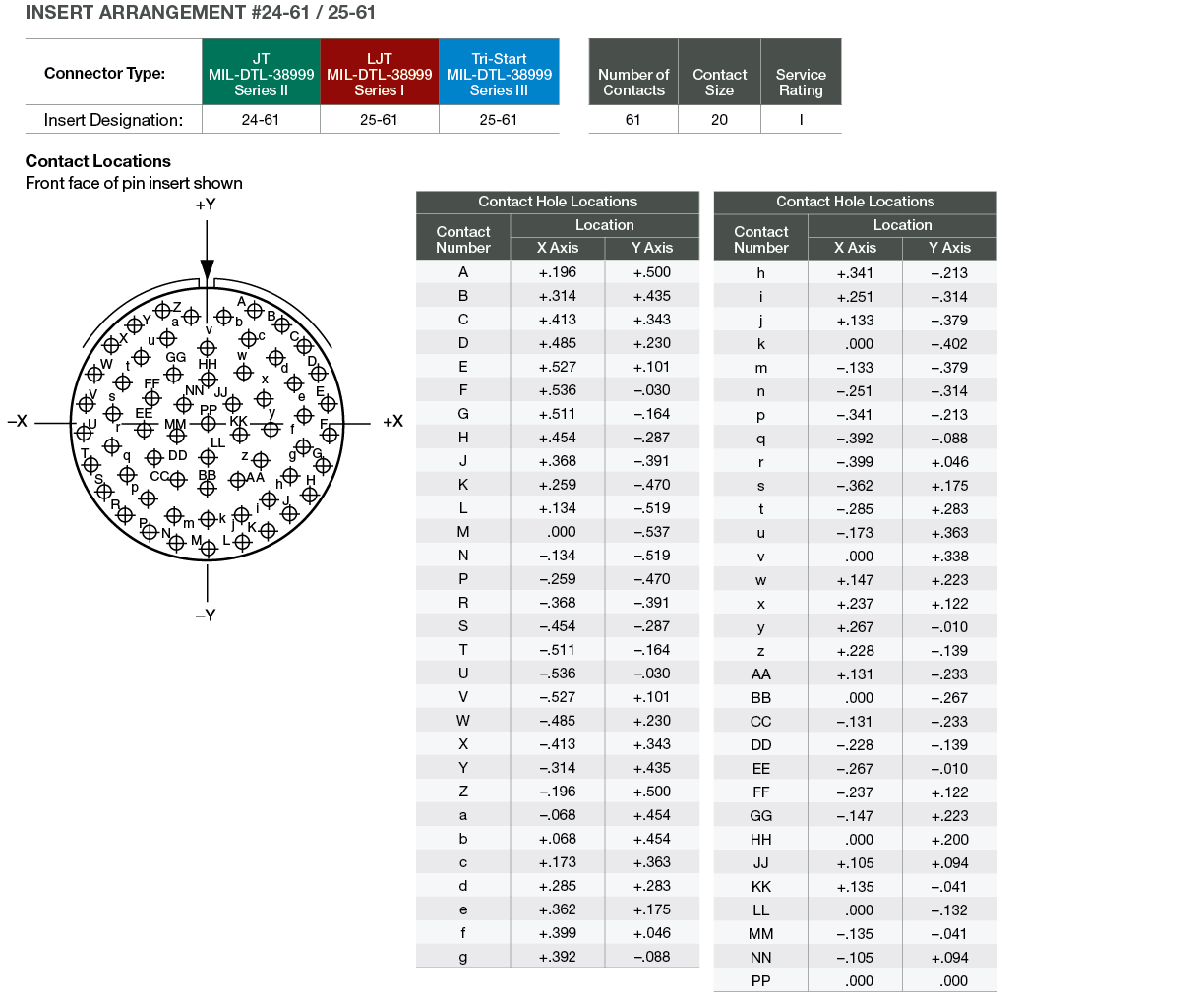The image size is (1204, 997).
Task: Click the –X axis label on the diagram
Action: pos(18,422)
